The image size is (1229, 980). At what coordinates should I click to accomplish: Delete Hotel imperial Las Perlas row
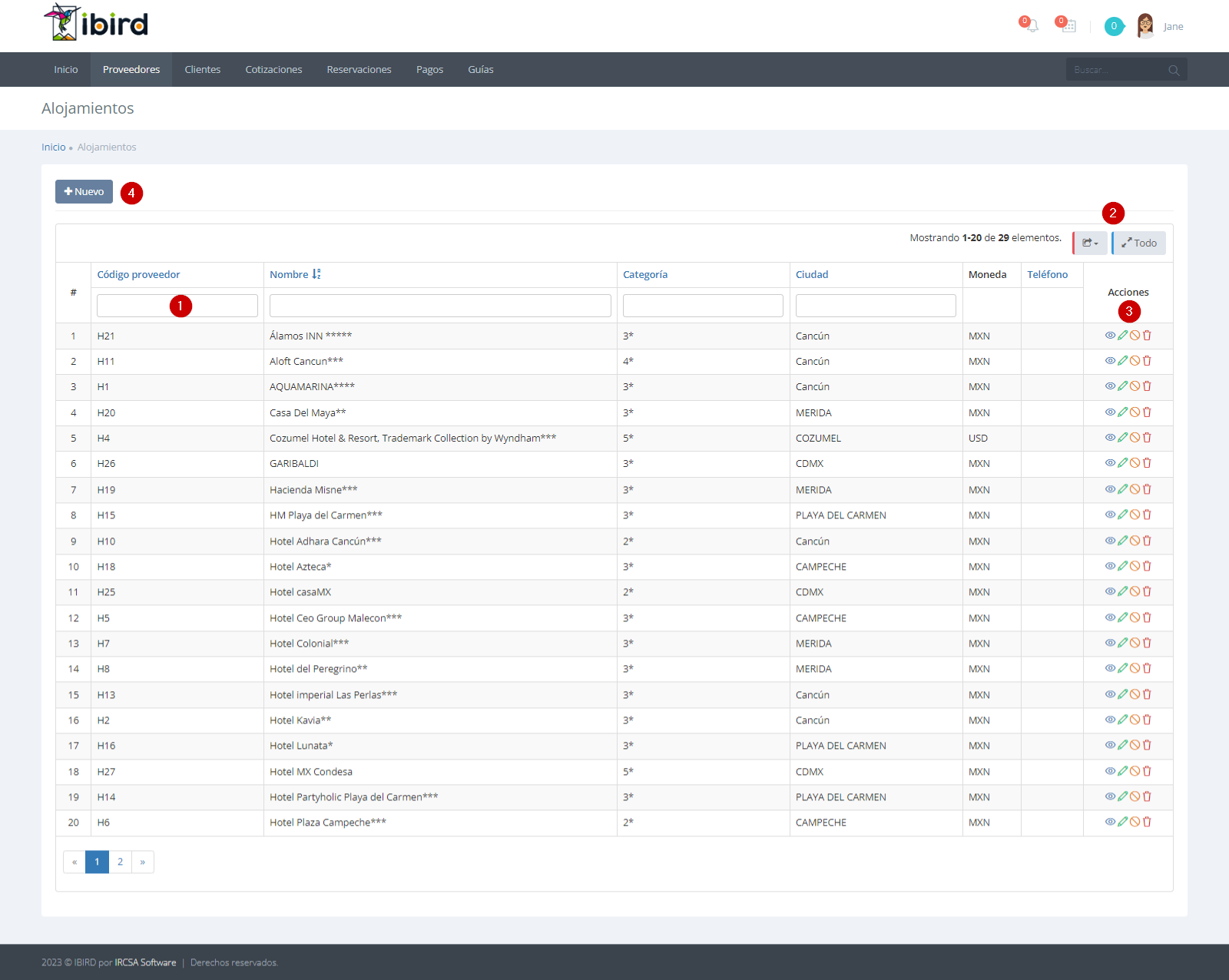point(1147,694)
